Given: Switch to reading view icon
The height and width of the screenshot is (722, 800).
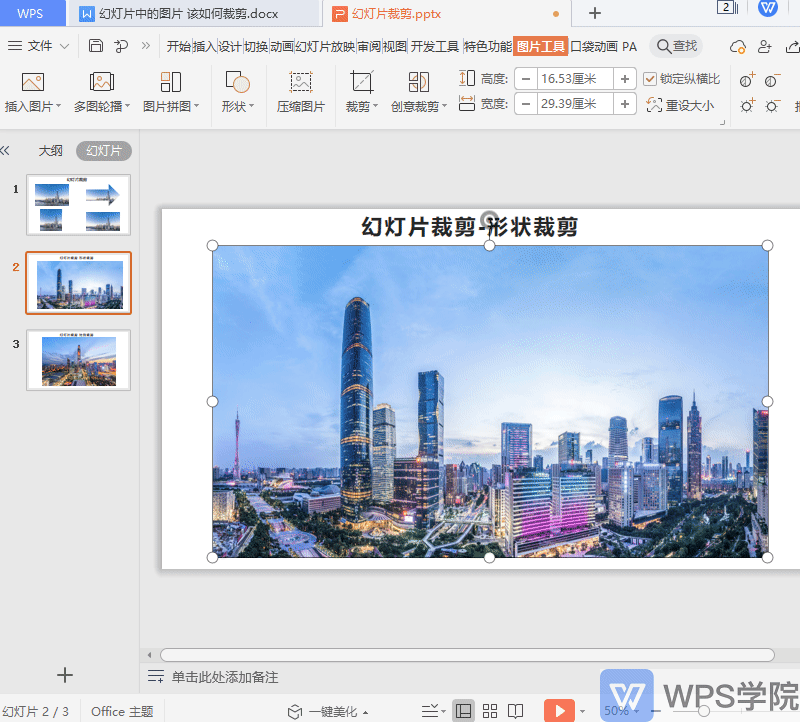Looking at the screenshot, I should tap(515, 710).
